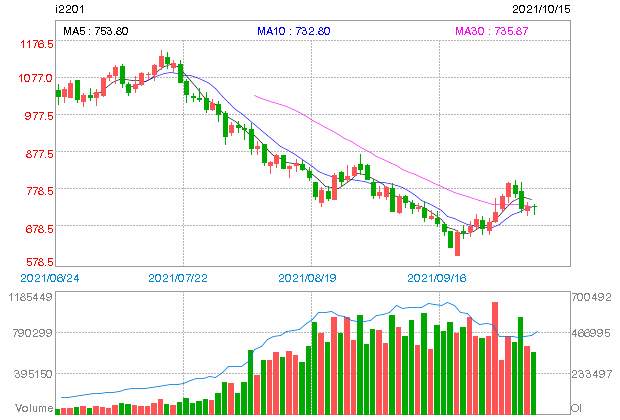Select the MA30 : 735.87 indicator

point(491,31)
